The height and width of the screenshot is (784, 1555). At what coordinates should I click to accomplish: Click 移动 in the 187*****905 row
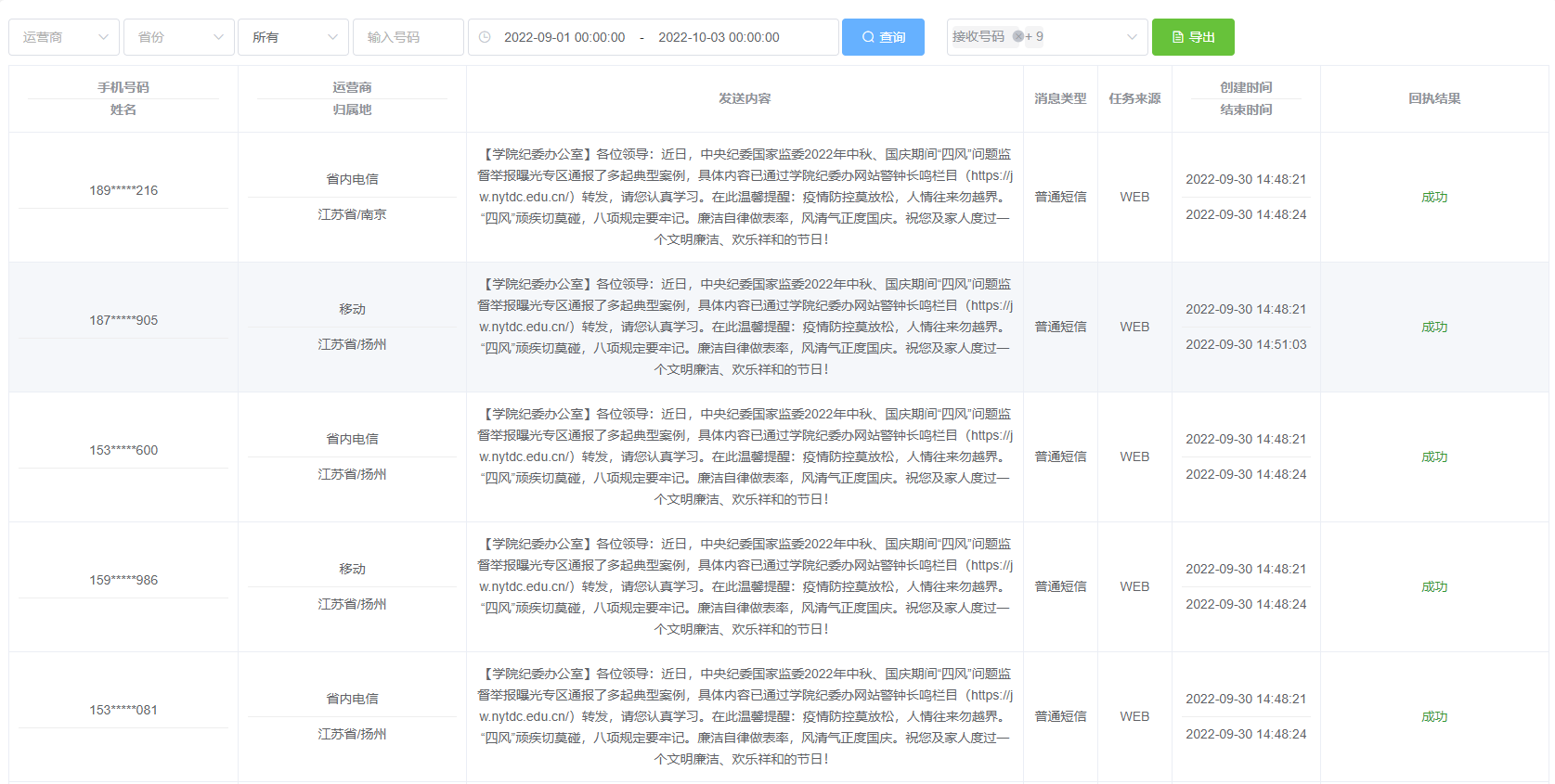tap(352, 309)
